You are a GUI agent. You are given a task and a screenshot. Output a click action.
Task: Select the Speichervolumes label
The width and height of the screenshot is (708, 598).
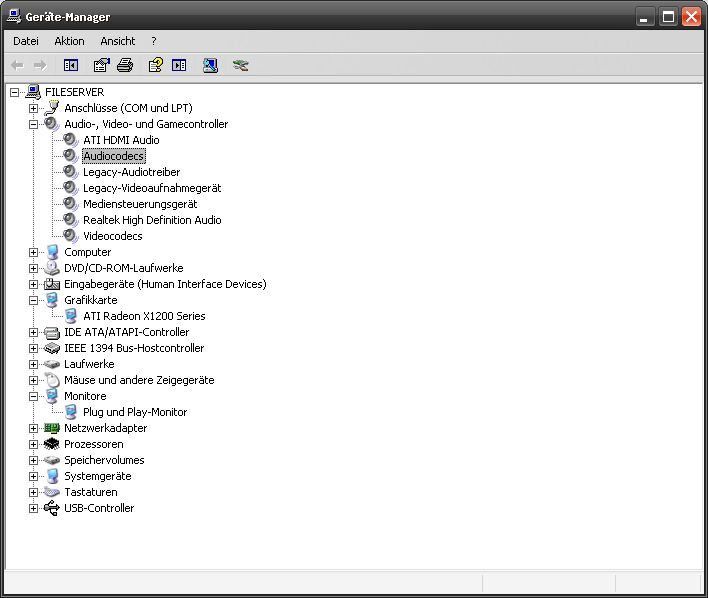click(x=104, y=460)
